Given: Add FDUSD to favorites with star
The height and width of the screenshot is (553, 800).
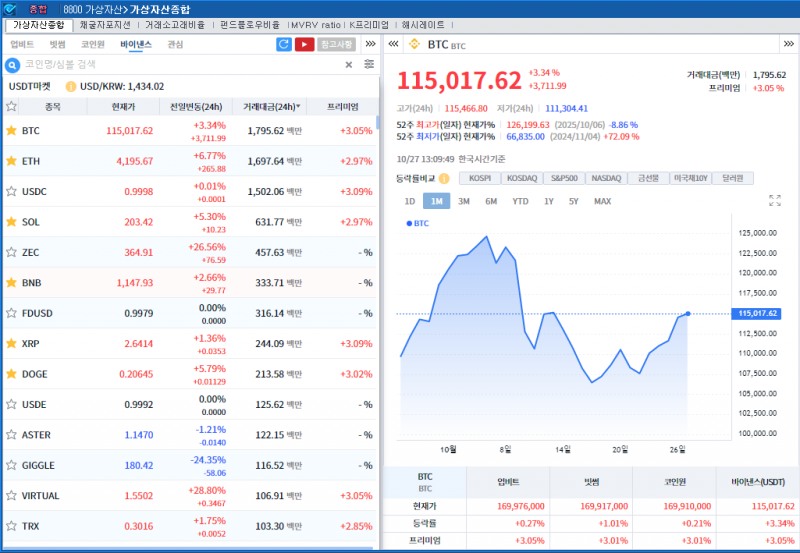Looking at the screenshot, I should click(11, 313).
